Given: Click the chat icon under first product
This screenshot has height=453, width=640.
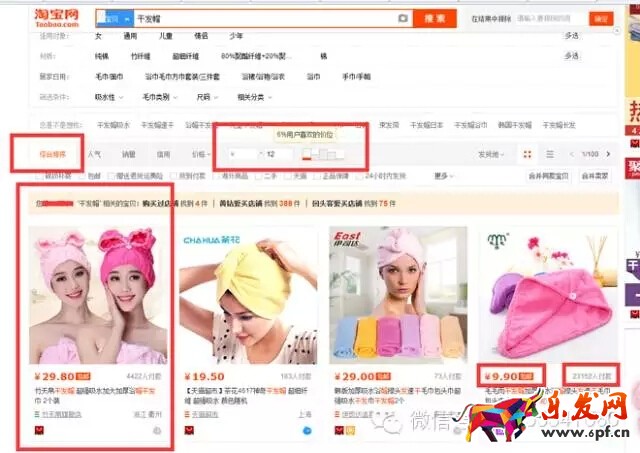Looking at the screenshot, I should click(x=157, y=431).
